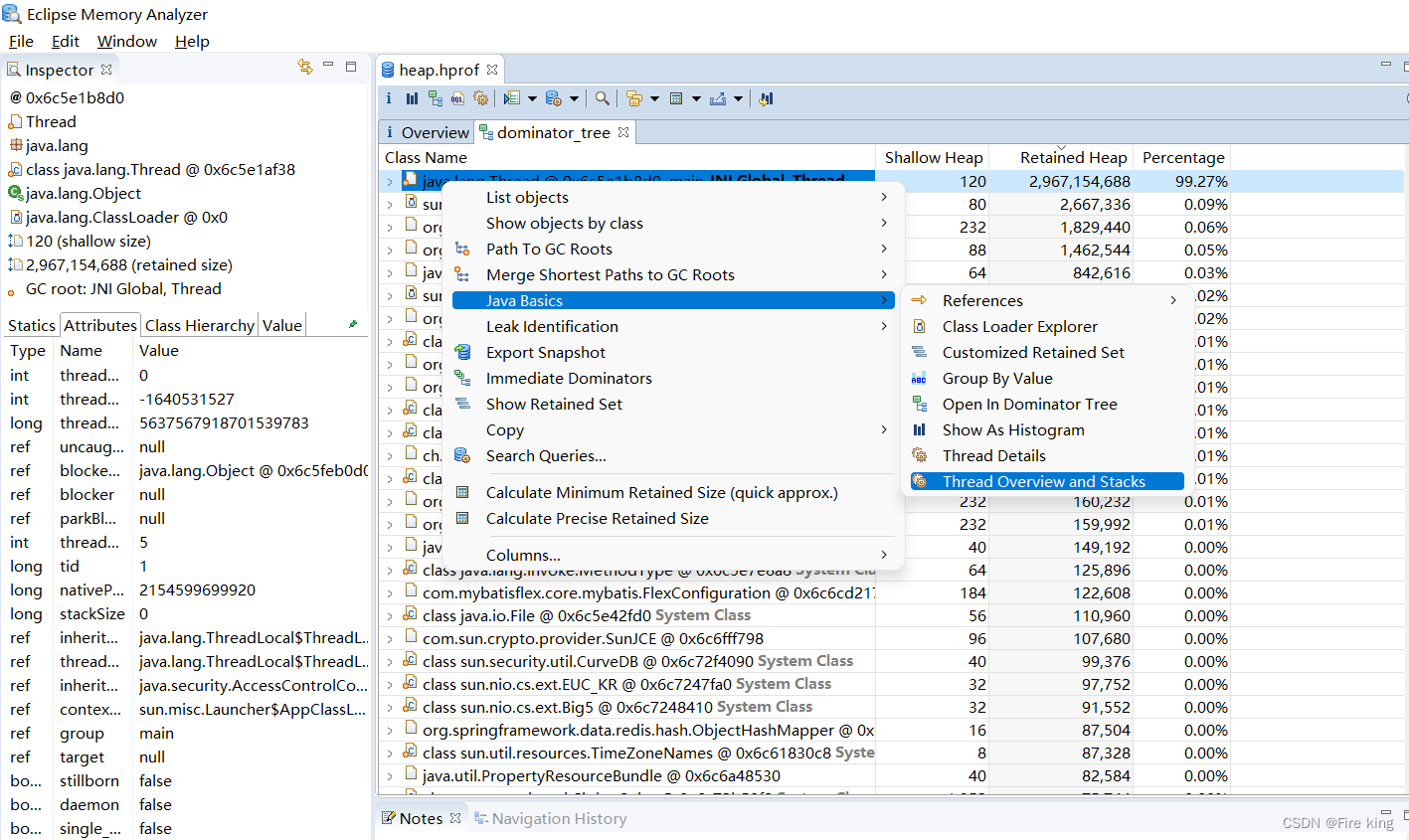
Task: Click the Export toolbar icon
Action: (x=718, y=98)
